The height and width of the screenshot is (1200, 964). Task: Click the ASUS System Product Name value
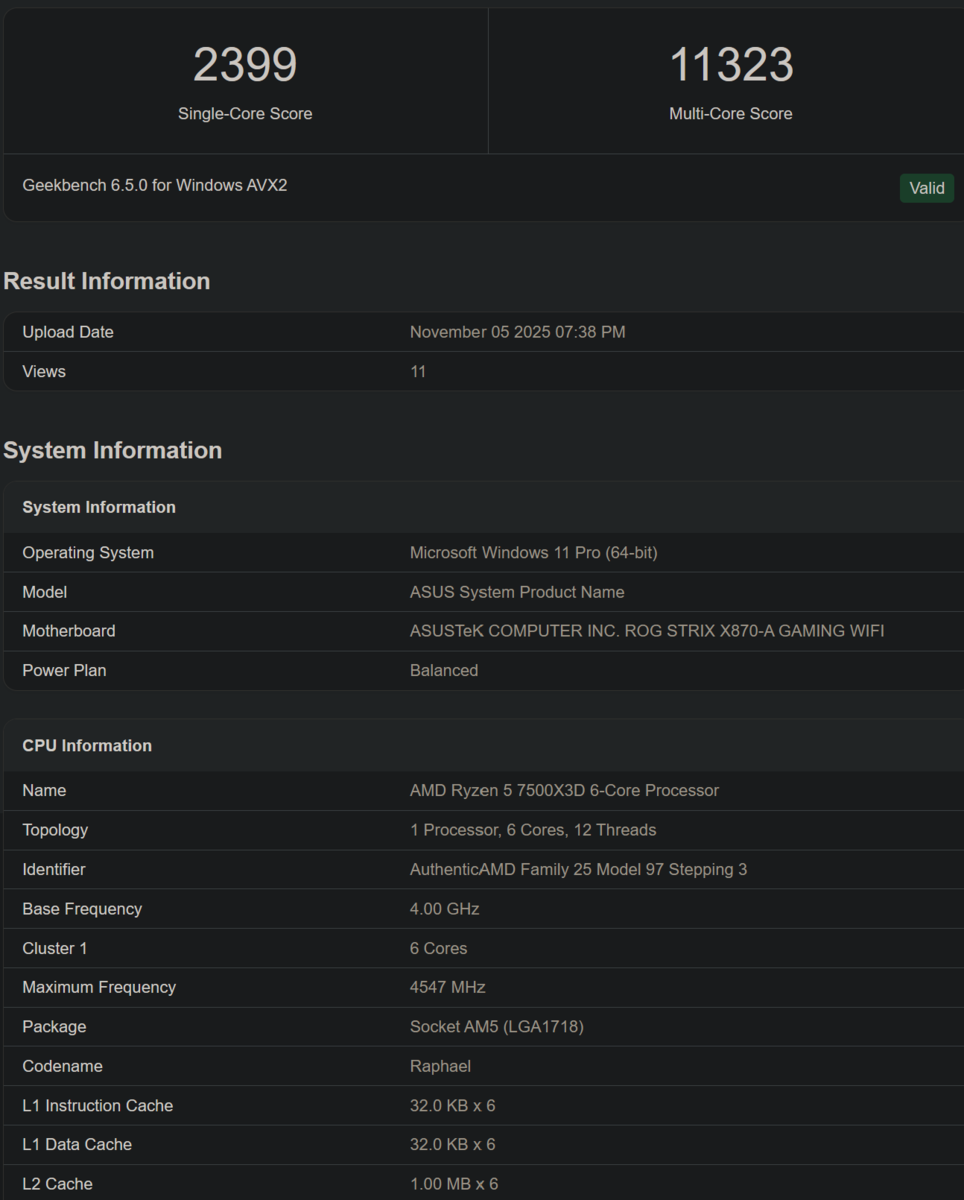click(x=516, y=592)
